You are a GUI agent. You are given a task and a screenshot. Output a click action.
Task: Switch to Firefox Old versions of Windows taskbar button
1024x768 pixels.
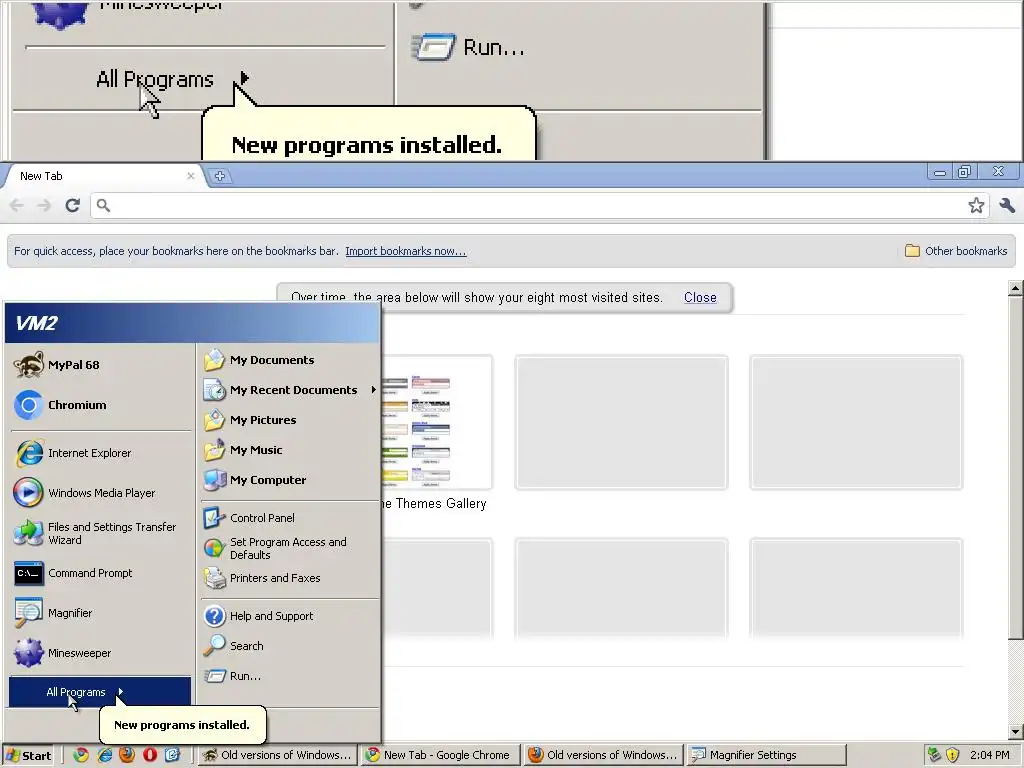603,755
